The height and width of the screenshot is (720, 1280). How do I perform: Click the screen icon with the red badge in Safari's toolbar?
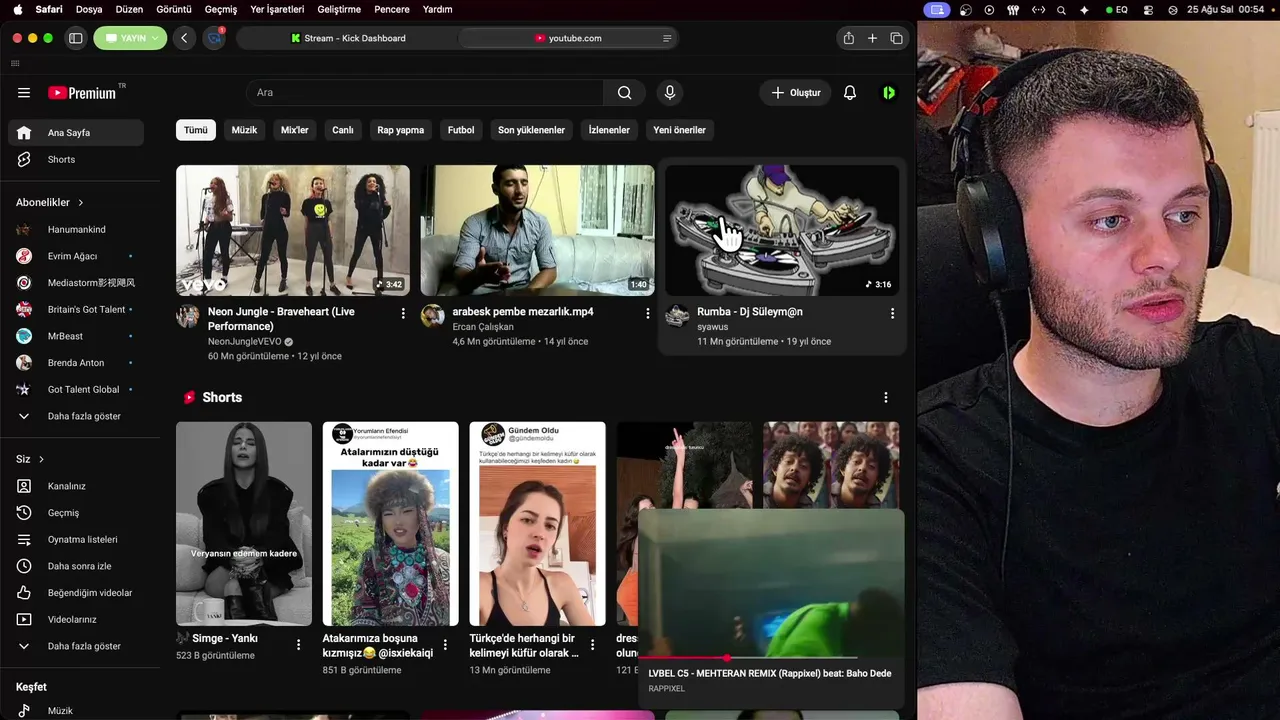[x=214, y=38]
